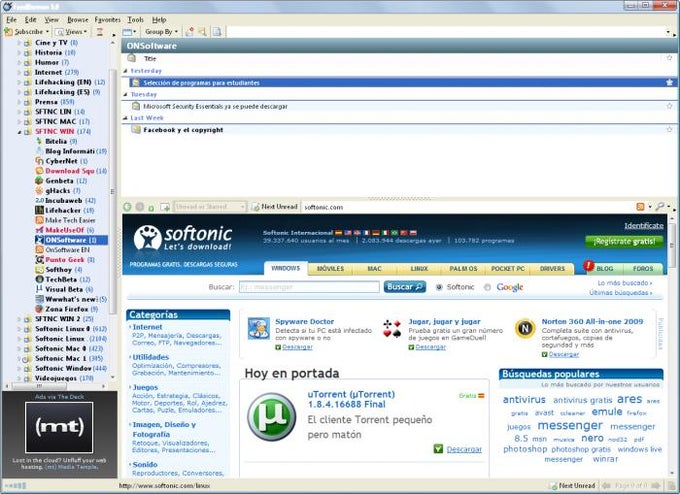This screenshot has height=494, width=680.
Task: Select the Download Squad feed icon
Action: tap(39, 171)
